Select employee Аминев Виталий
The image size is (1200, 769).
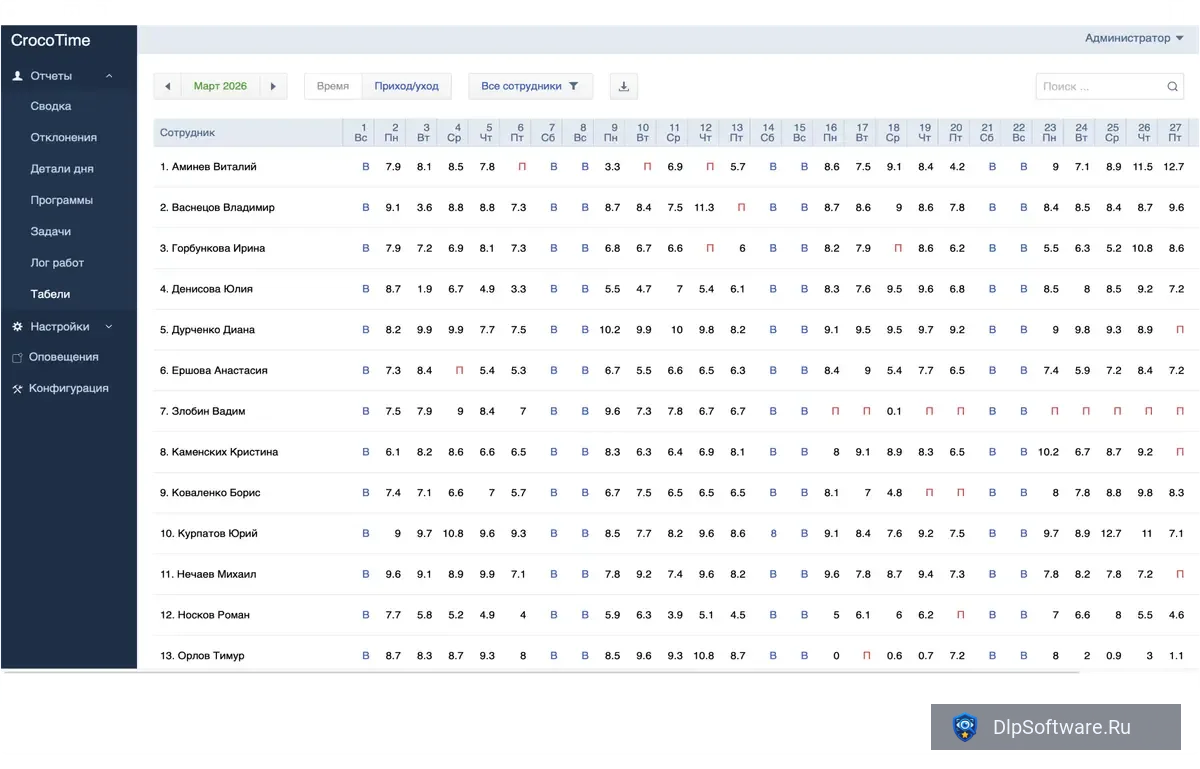click(x=208, y=167)
